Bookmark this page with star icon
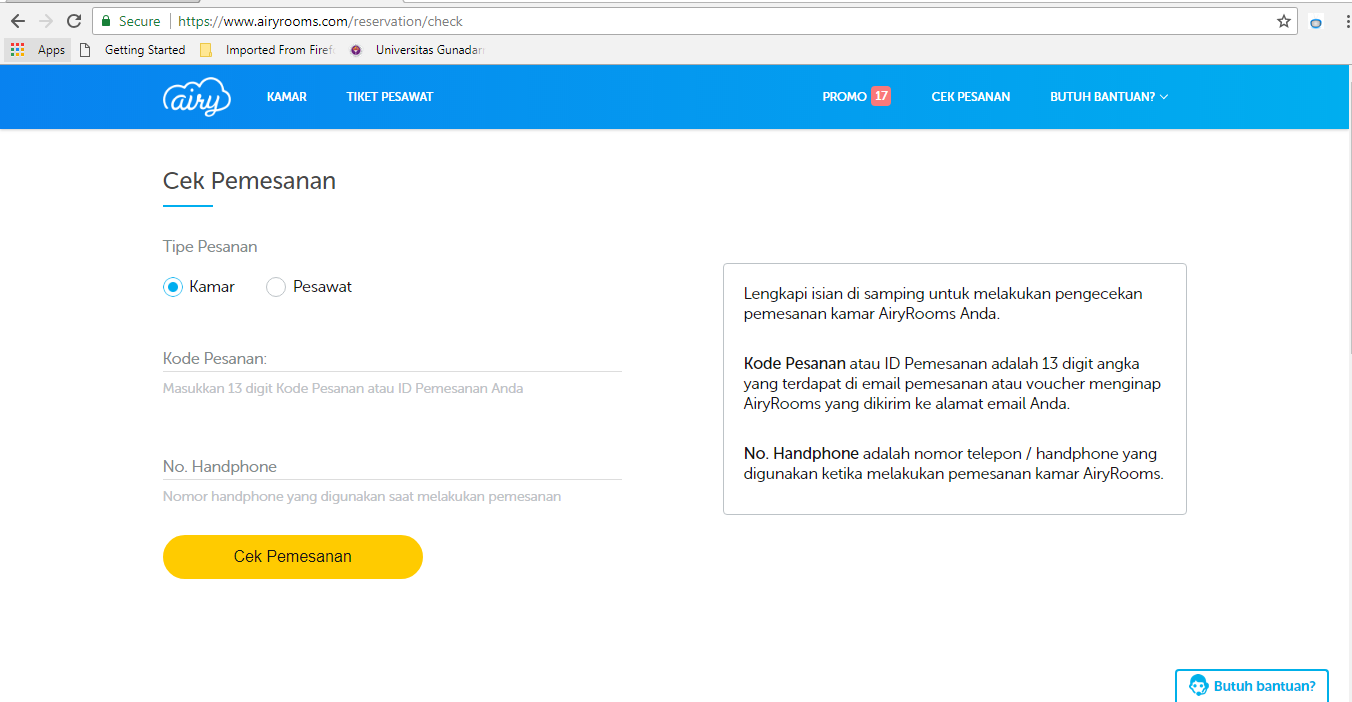The height and width of the screenshot is (702, 1352). (1284, 21)
